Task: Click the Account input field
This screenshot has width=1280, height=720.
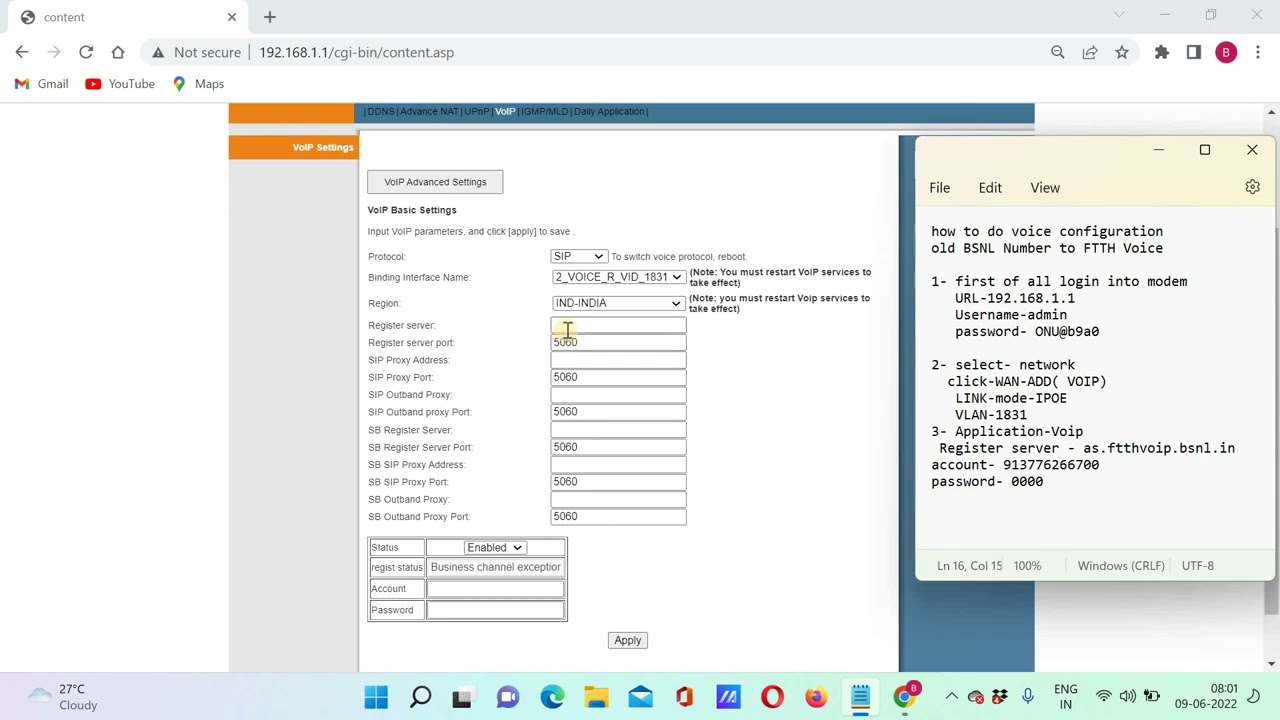Action: [x=495, y=589]
